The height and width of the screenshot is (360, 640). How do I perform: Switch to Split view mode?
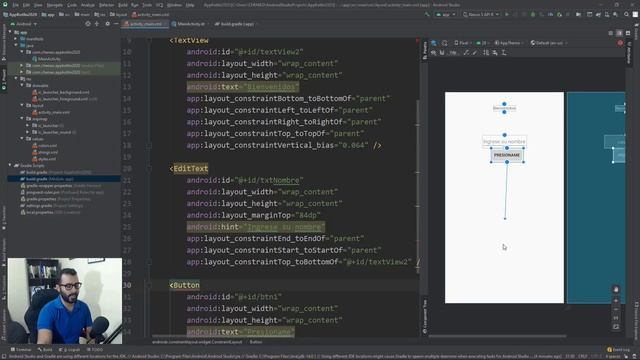click(x=619, y=33)
